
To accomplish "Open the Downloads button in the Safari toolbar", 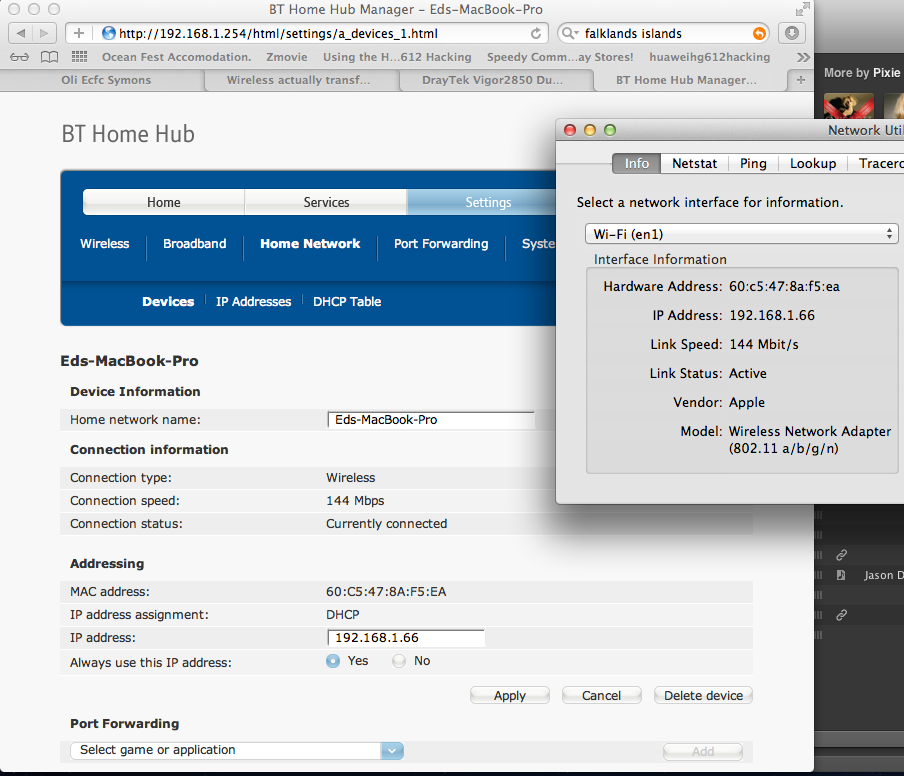I will pyautogui.click(x=792, y=33).
